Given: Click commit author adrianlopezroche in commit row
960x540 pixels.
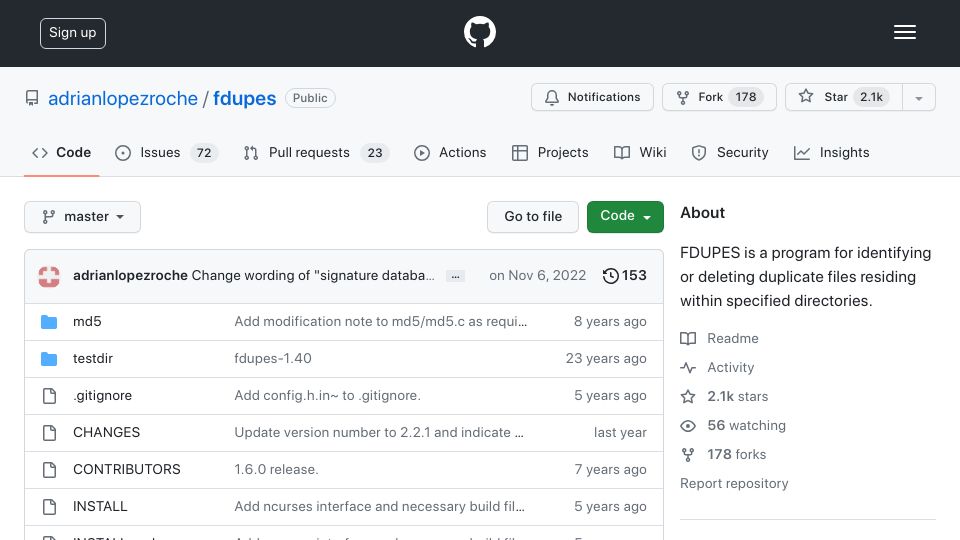Looking at the screenshot, I should 130,276.
